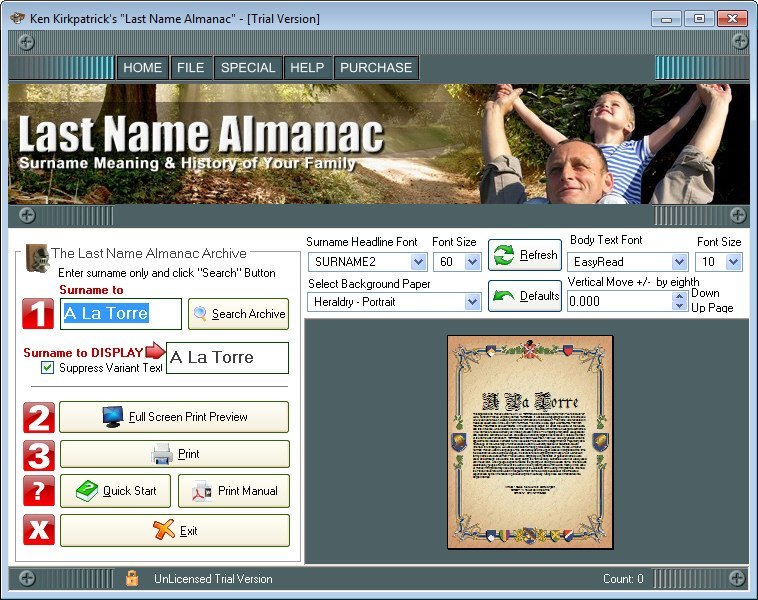Screen dimensions: 758x600
Task: Exit the application via Exit button
Action: (x=175, y=530)
